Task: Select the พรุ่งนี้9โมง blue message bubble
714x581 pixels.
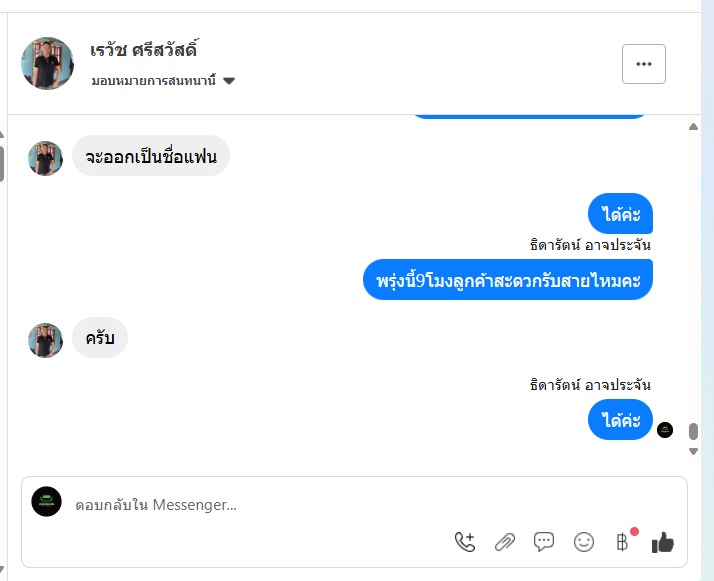Action: [507, 279]
